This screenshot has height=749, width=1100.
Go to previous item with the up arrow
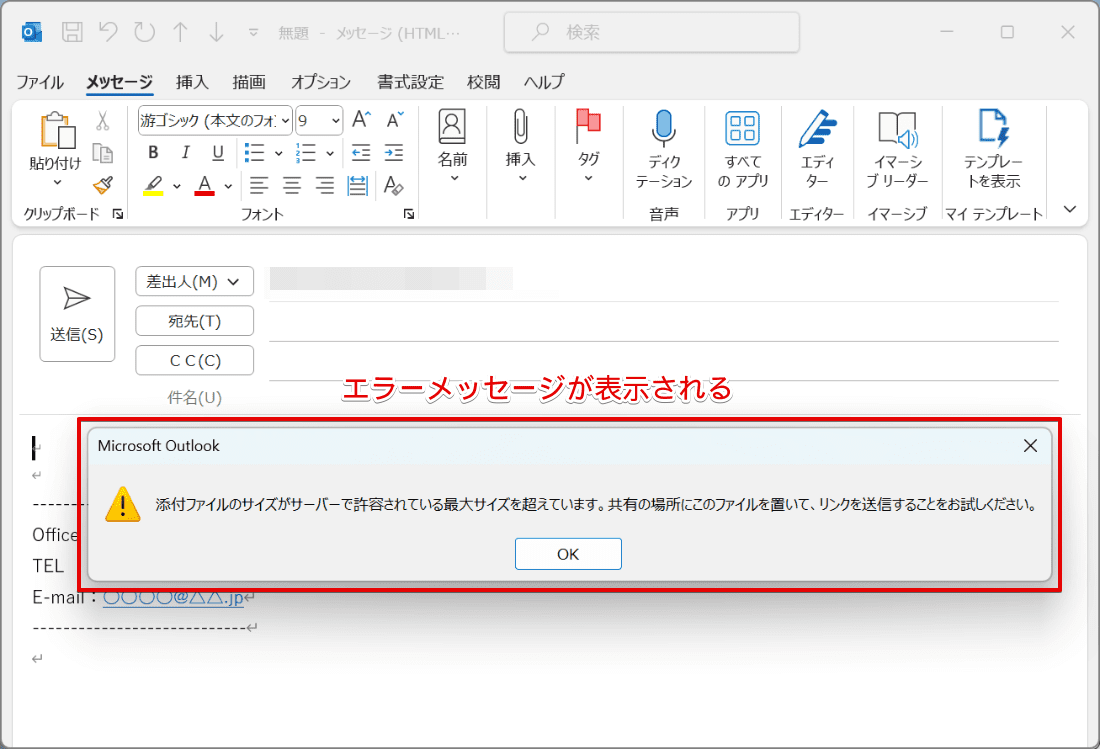click(180, 32)
